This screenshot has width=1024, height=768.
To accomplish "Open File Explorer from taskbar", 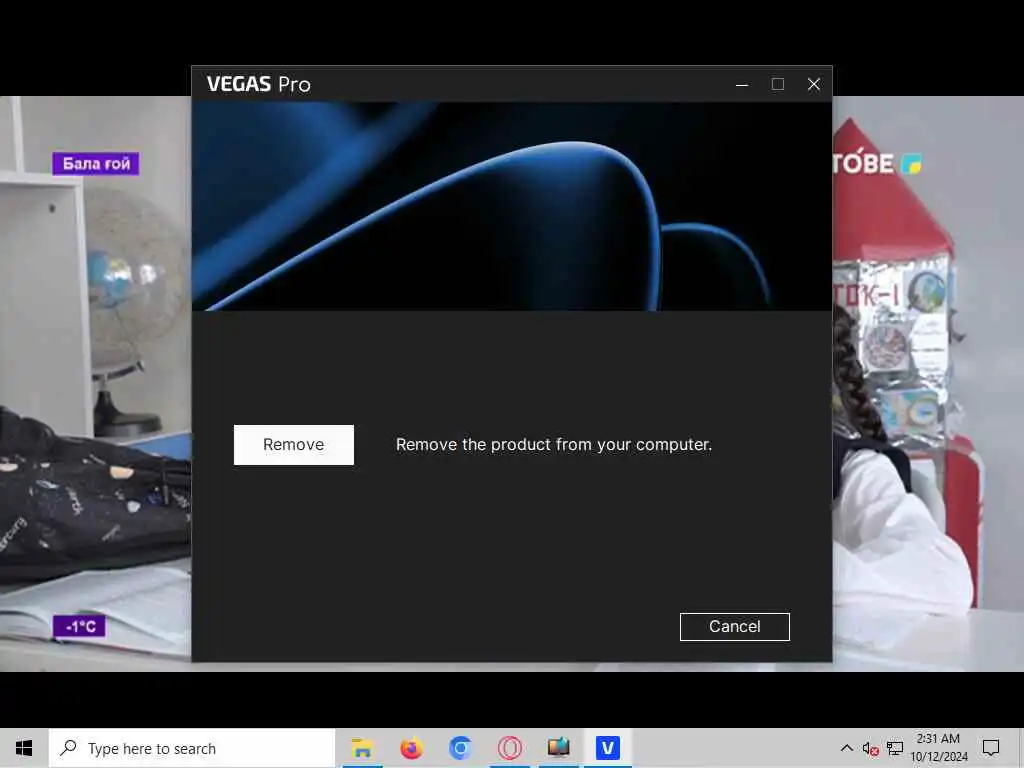I will tap(362, 748).
